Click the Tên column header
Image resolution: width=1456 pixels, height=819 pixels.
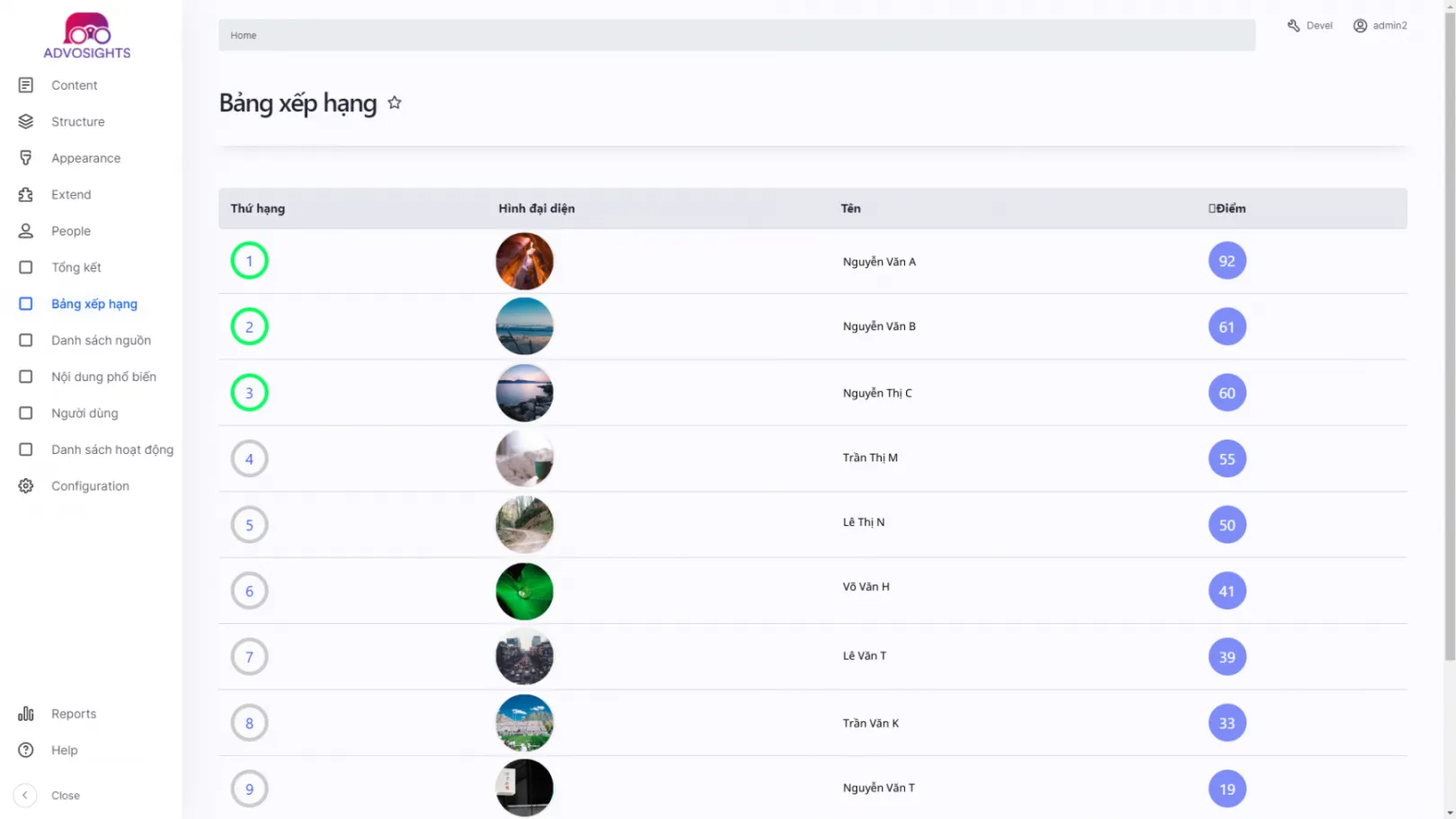(x=851, y=209)
